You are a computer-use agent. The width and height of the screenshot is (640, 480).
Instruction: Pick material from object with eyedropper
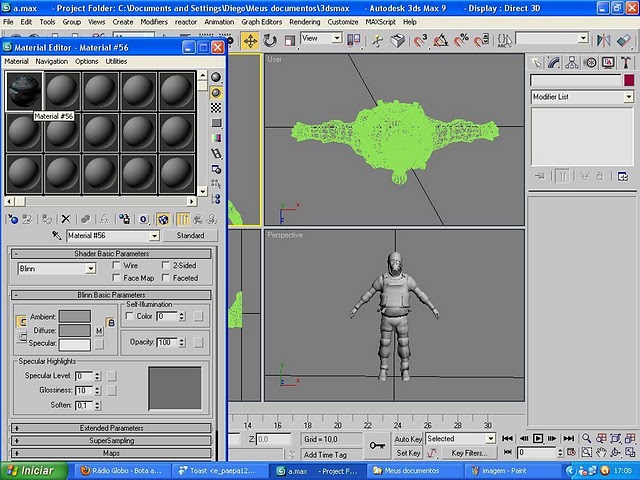click(x=56, y=236)
